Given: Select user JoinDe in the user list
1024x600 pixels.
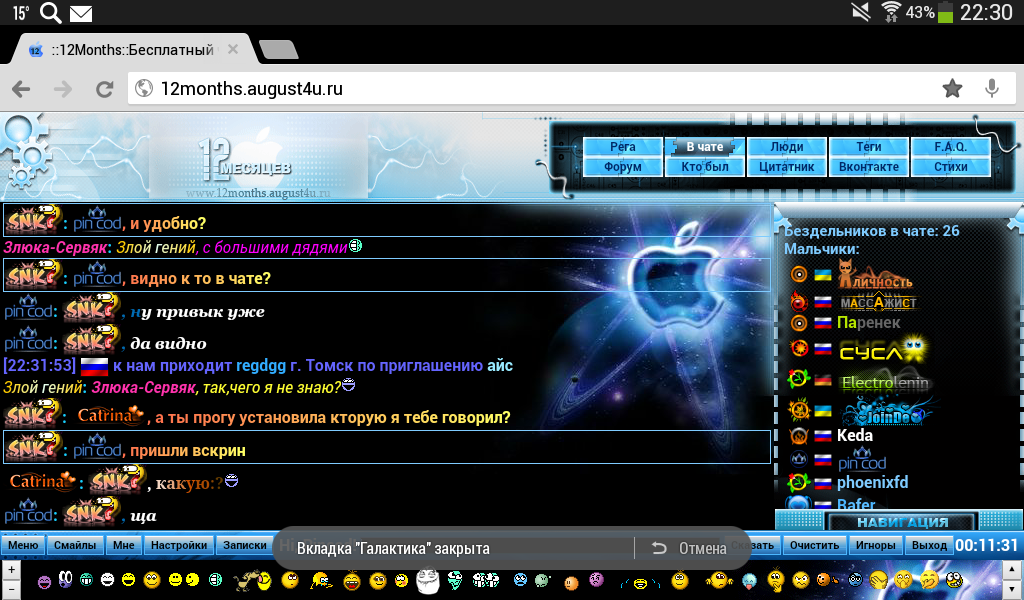Looking at the screenshot, I should (x=888, y=412).
